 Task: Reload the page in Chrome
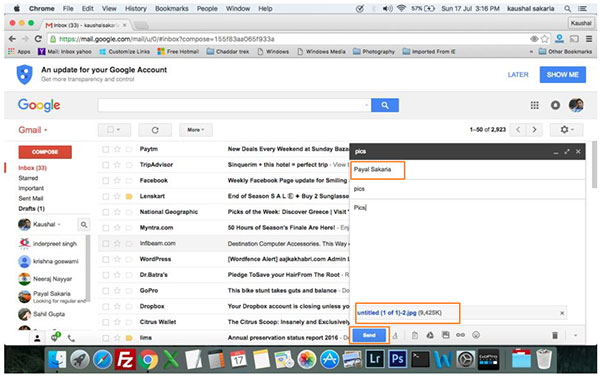pos(38,39)
